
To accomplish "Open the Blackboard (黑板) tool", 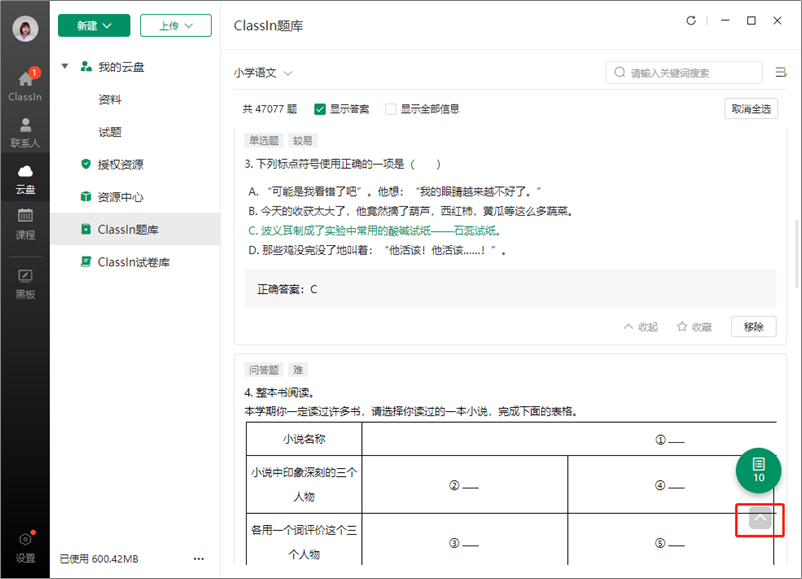I will (25, 284).
